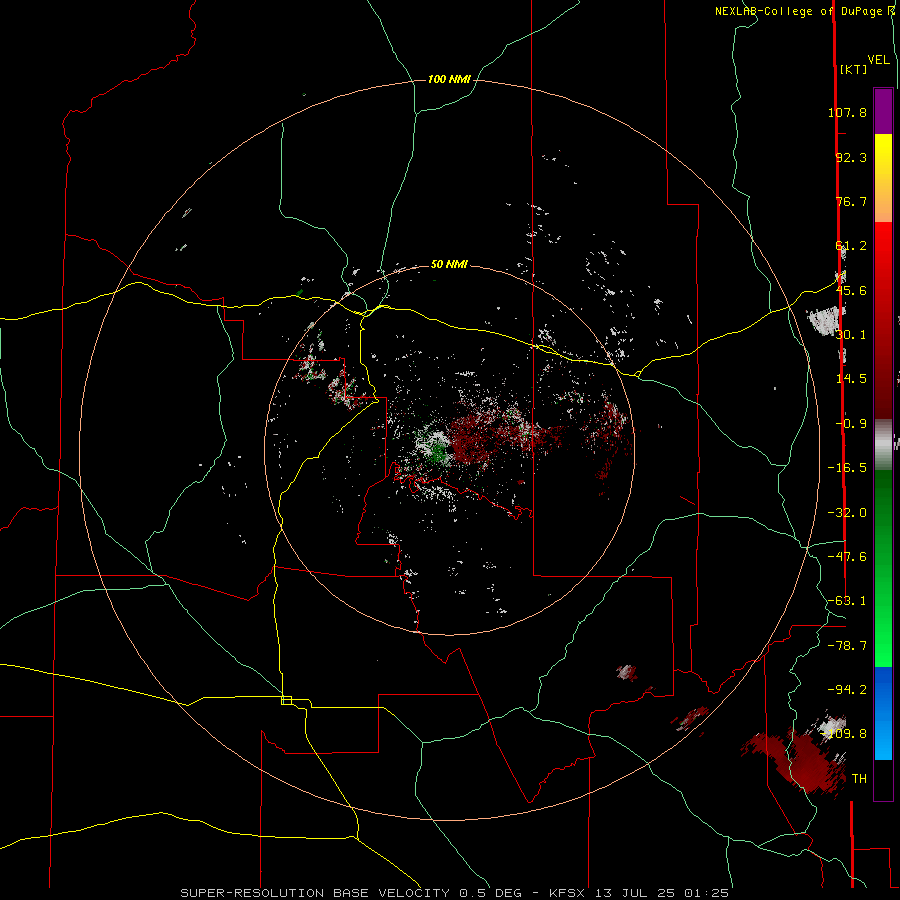Click the Super-Resolution Base Velocity caption

tap(455, 893)
